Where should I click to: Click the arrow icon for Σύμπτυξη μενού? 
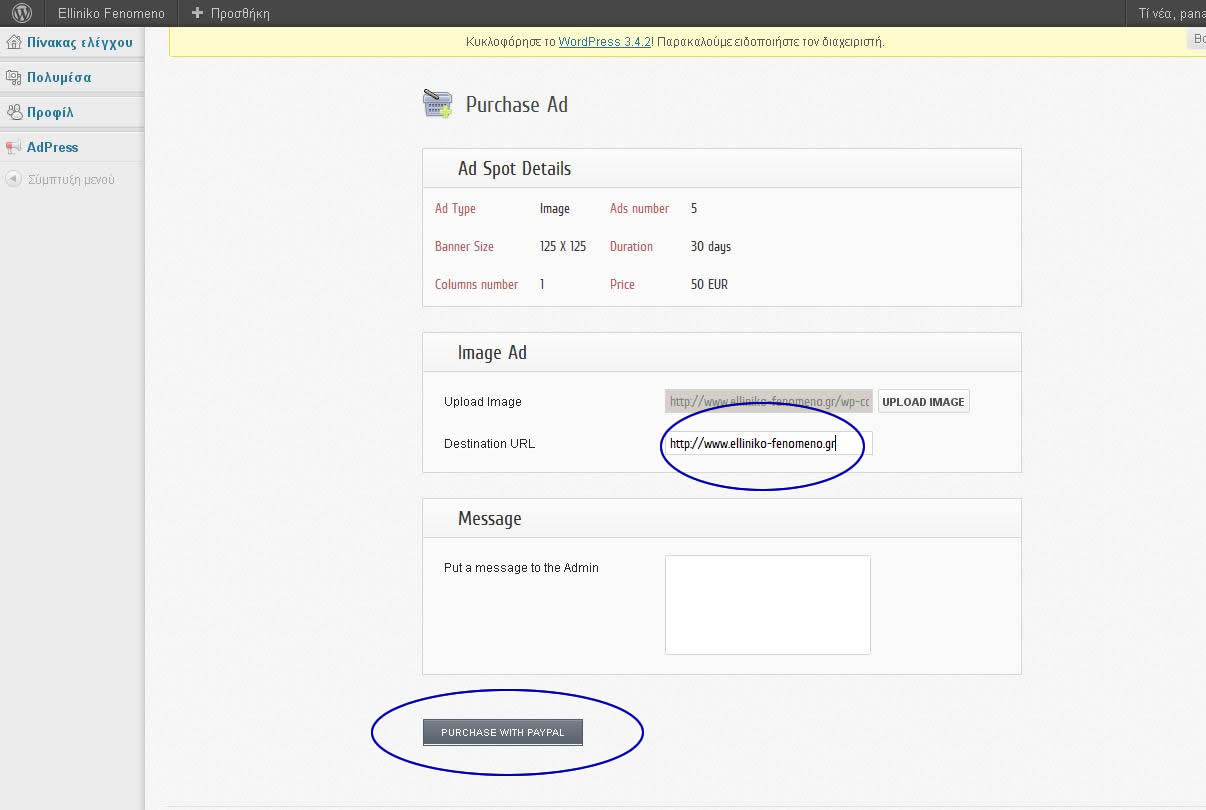tap(13, 180)
